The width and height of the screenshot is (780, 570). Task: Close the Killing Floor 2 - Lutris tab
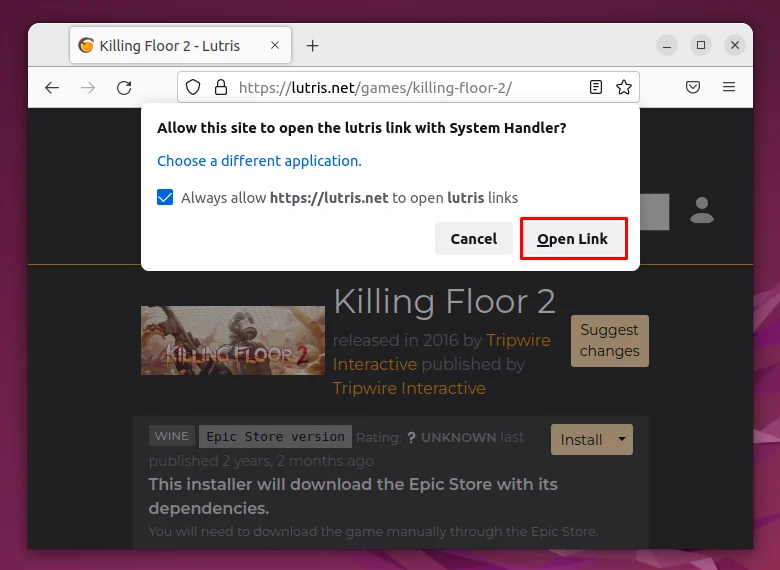275,45
